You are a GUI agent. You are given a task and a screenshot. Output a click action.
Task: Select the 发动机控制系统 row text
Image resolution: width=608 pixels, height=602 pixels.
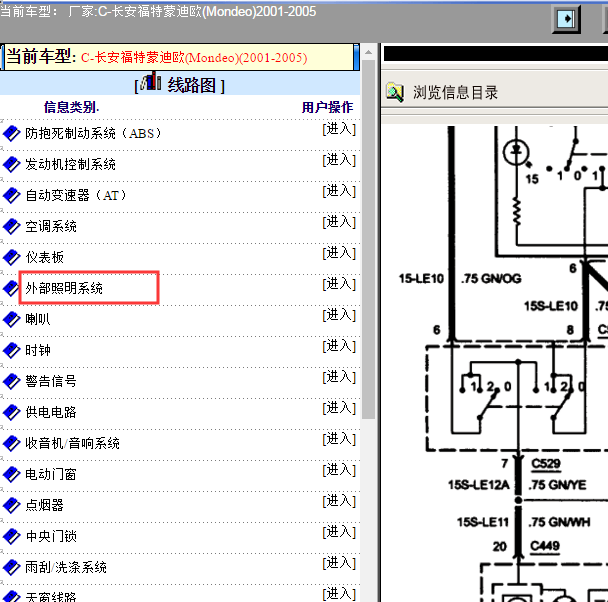coord(71,165)
